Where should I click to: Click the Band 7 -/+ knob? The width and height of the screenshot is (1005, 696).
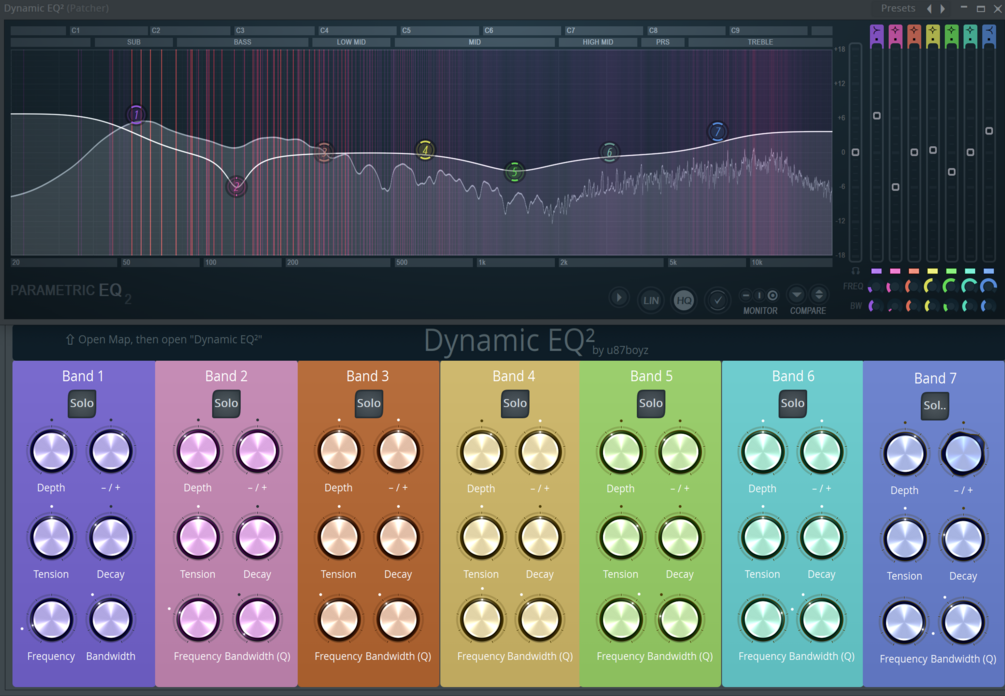(963, 454)
